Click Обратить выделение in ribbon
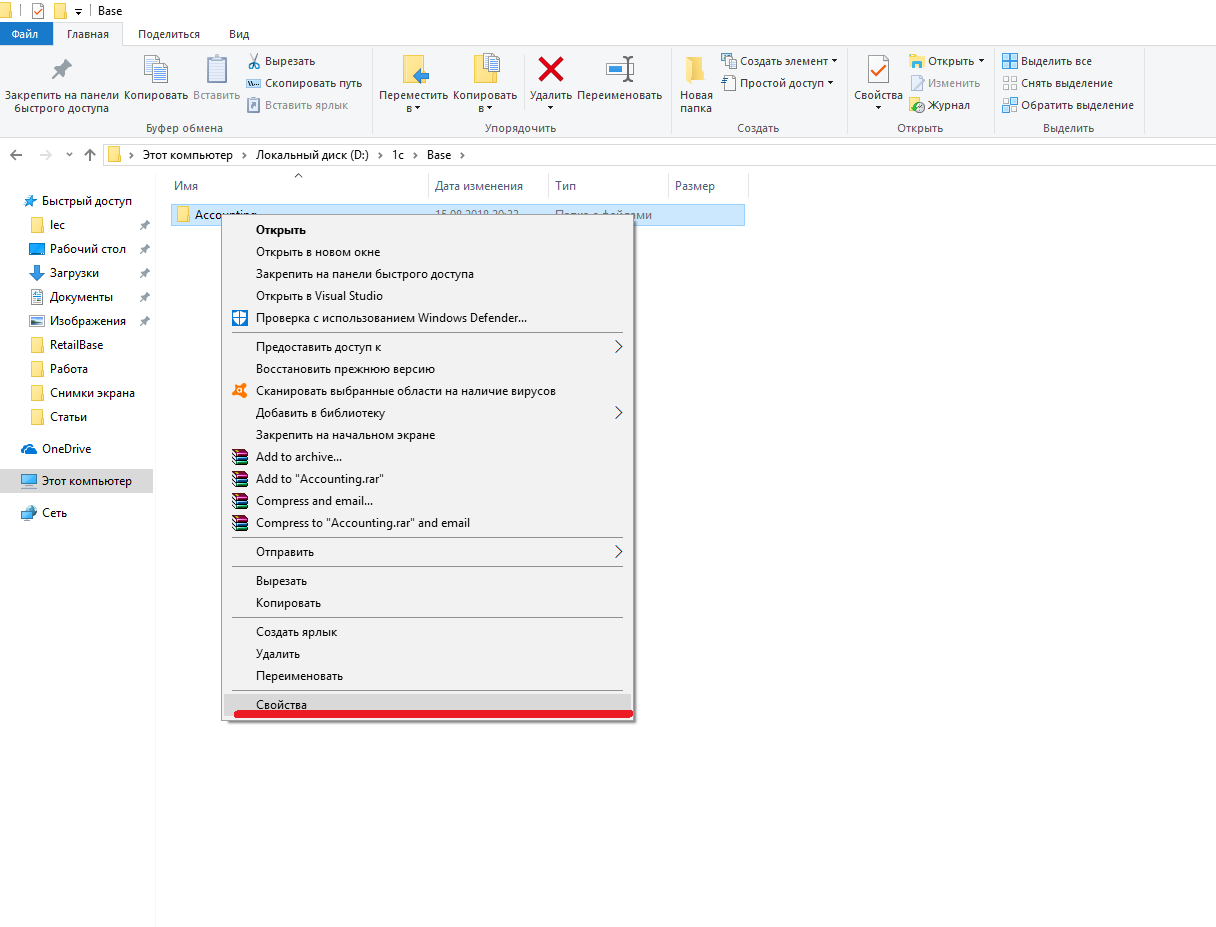 click(1068, 105)
